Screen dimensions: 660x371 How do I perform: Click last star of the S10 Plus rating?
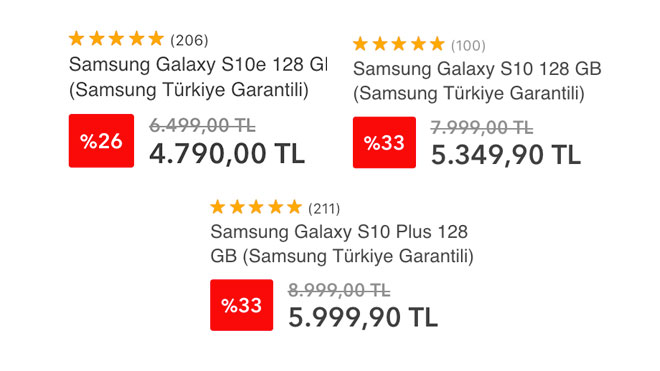click(x=294, y=207)
